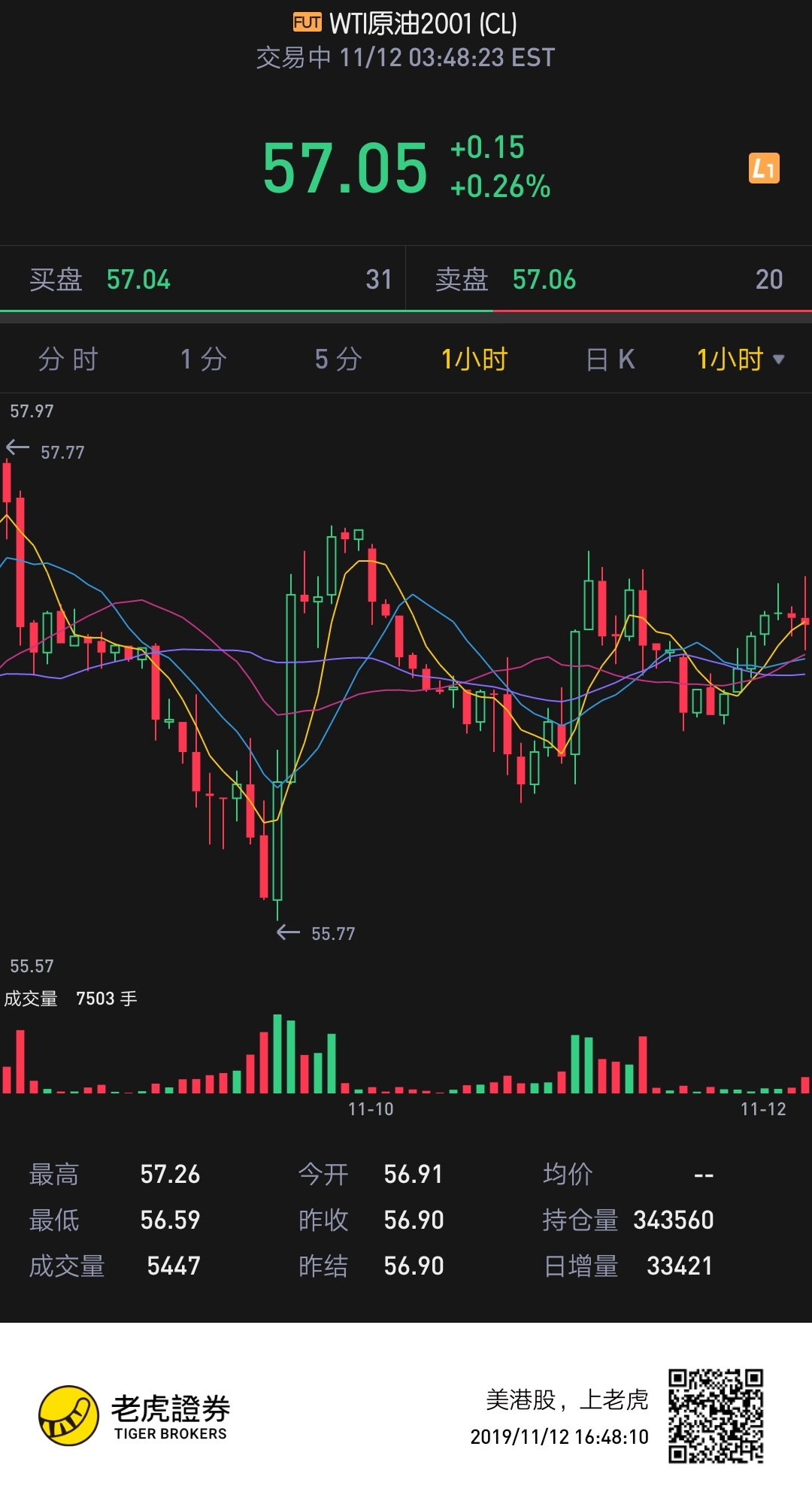Tap the +0.26% percent change
Image resolution: width=812 pixels, height=1510 pixels.
click(x=500, y=186)
